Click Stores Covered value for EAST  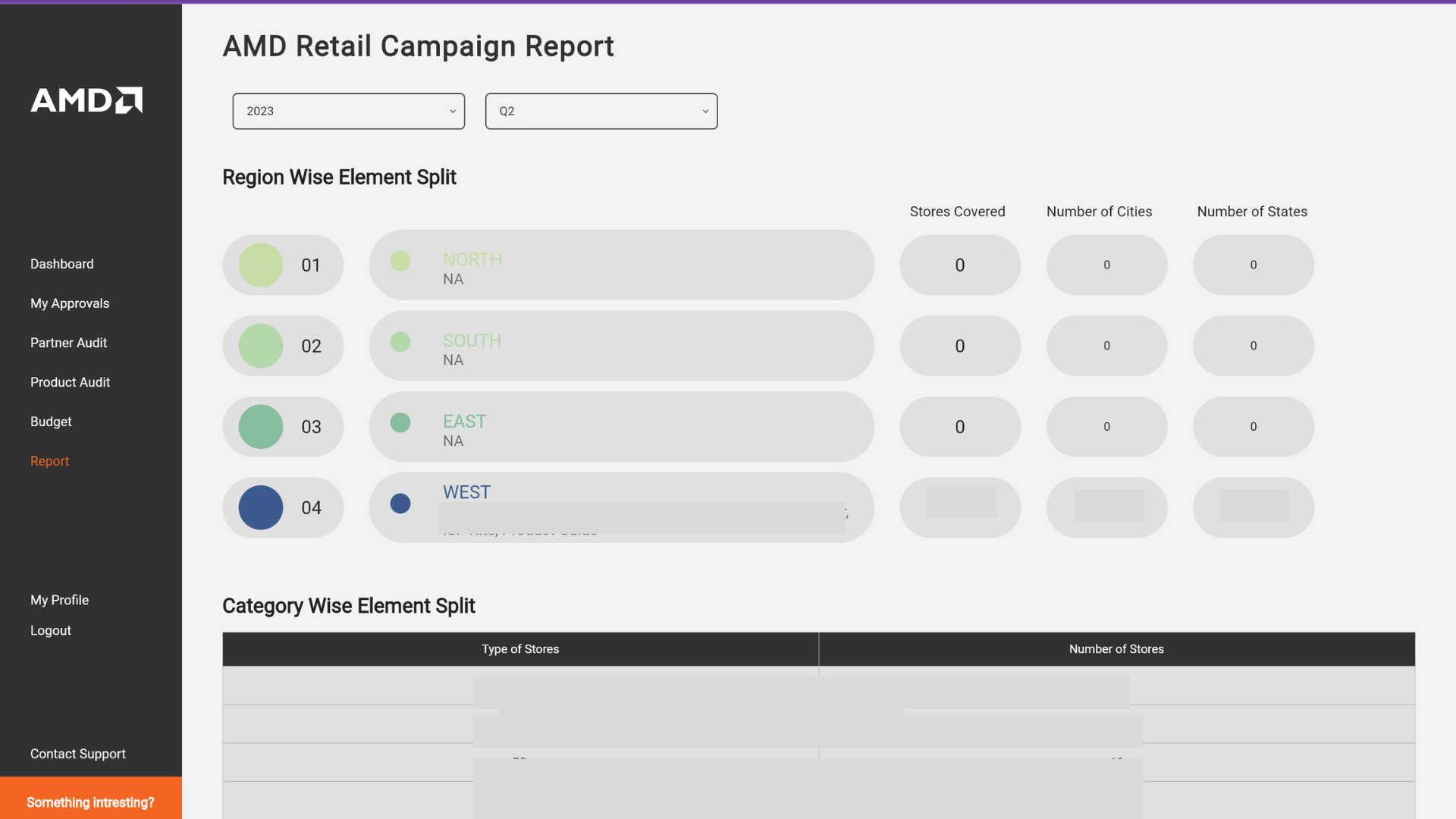pos(960,427)
